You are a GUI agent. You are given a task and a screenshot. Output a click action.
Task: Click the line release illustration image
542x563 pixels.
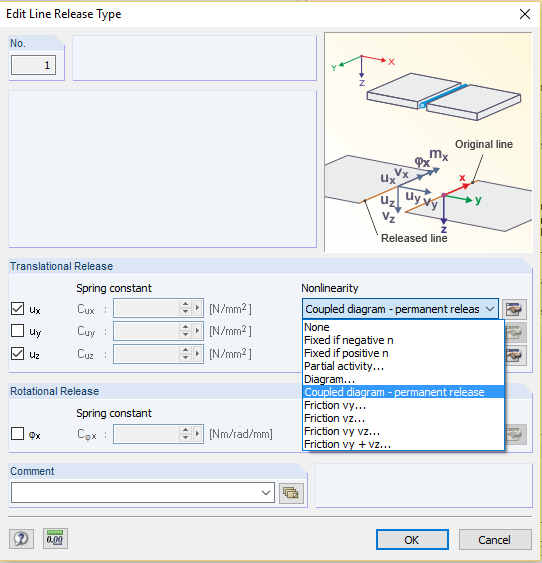pos(428,142)
